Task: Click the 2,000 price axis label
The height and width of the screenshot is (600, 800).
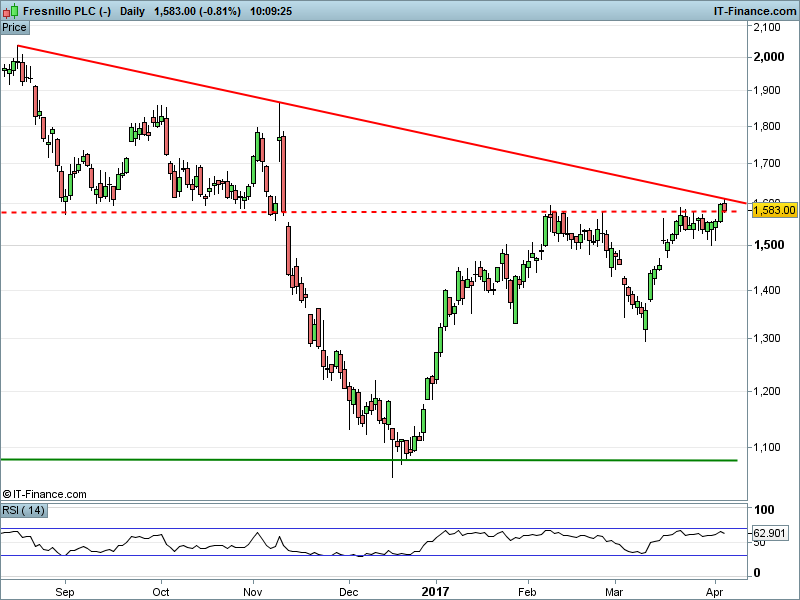Action: 769,57
